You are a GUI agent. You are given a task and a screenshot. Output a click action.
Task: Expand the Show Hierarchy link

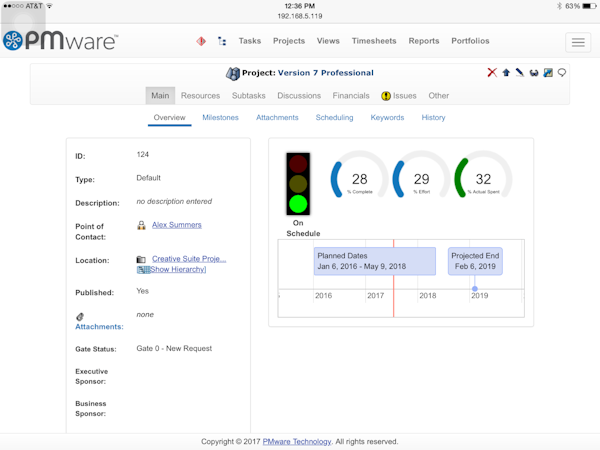177,269
